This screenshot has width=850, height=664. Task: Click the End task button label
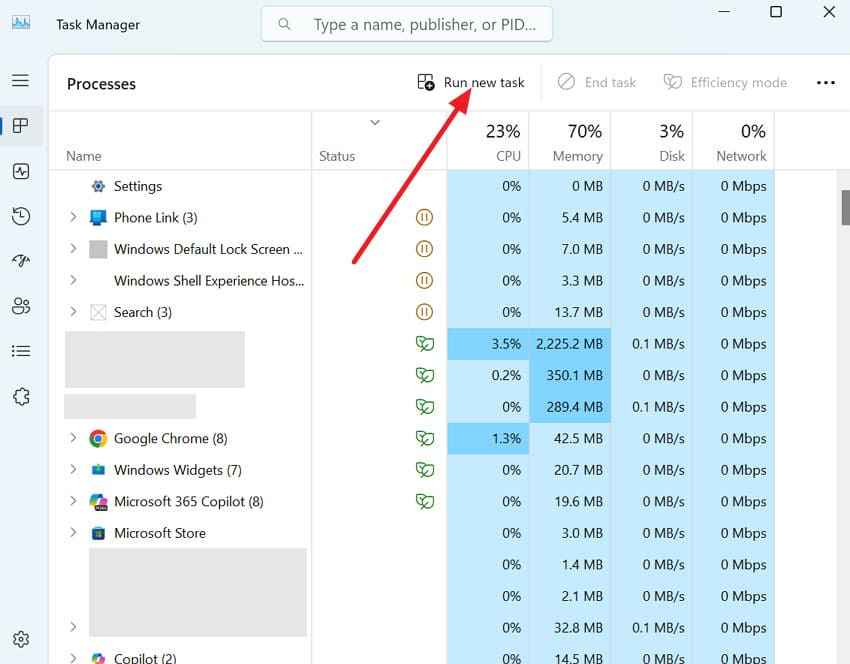pyautogui.click(x=610, y=82)
